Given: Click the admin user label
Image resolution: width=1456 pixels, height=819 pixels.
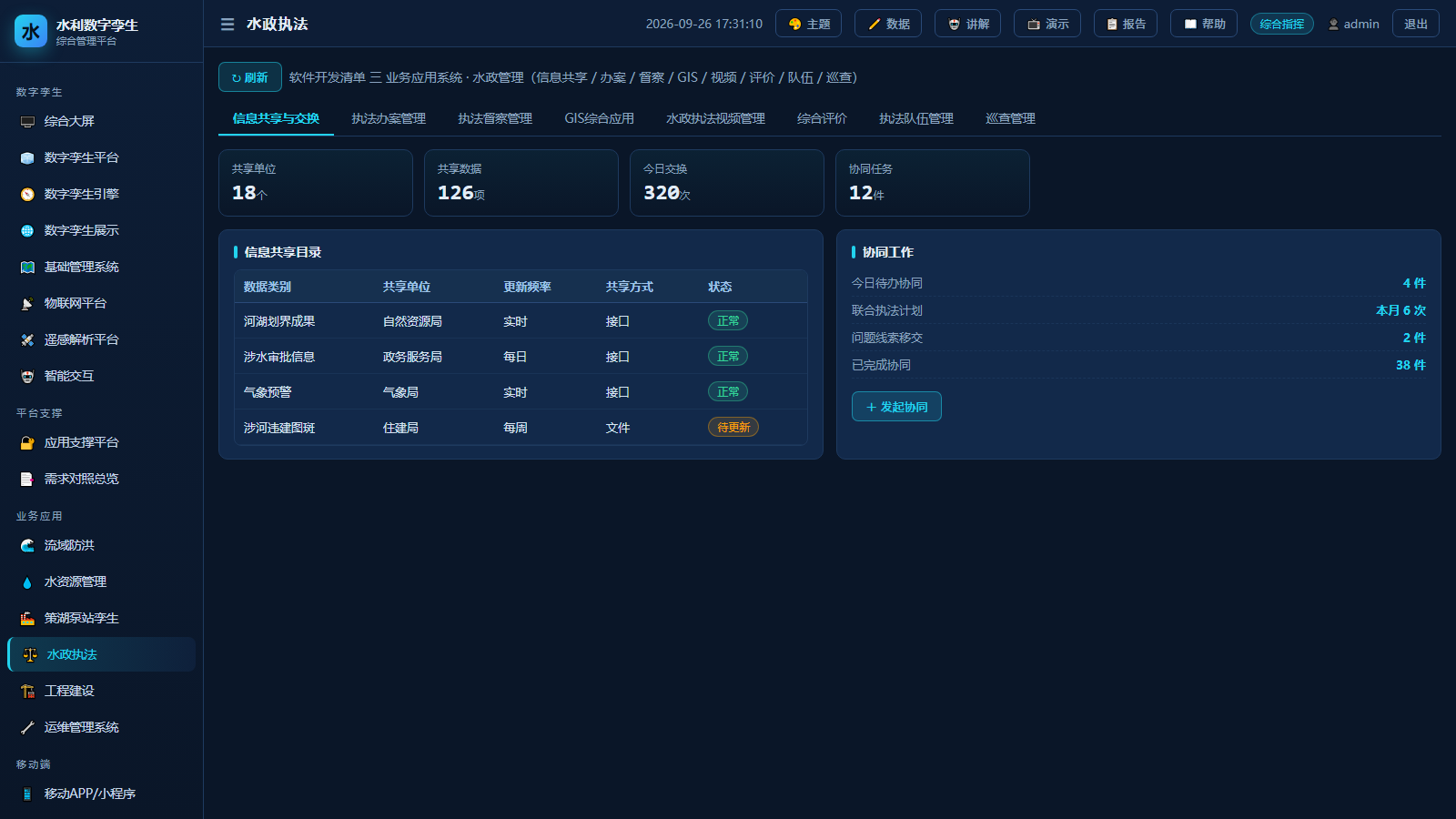Looking at the screenshot, I should coord(1353,25).
